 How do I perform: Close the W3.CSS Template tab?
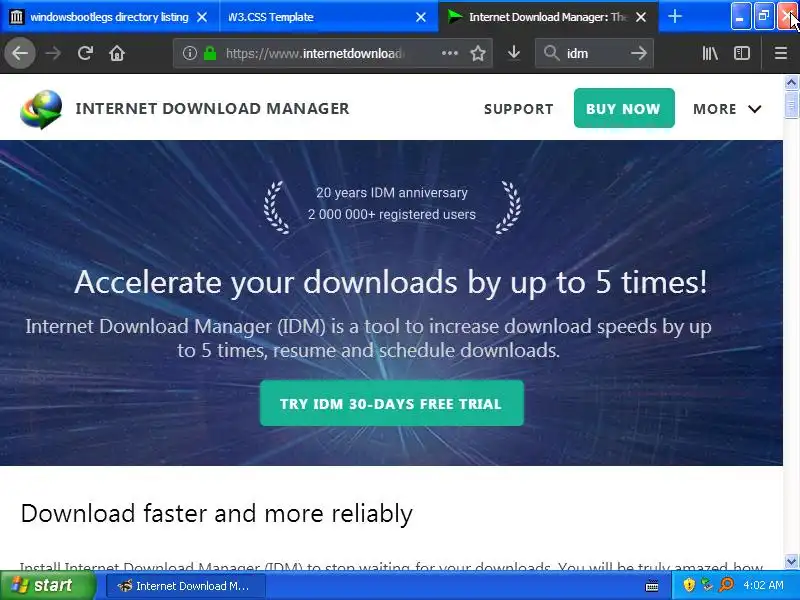click(421, 17)
